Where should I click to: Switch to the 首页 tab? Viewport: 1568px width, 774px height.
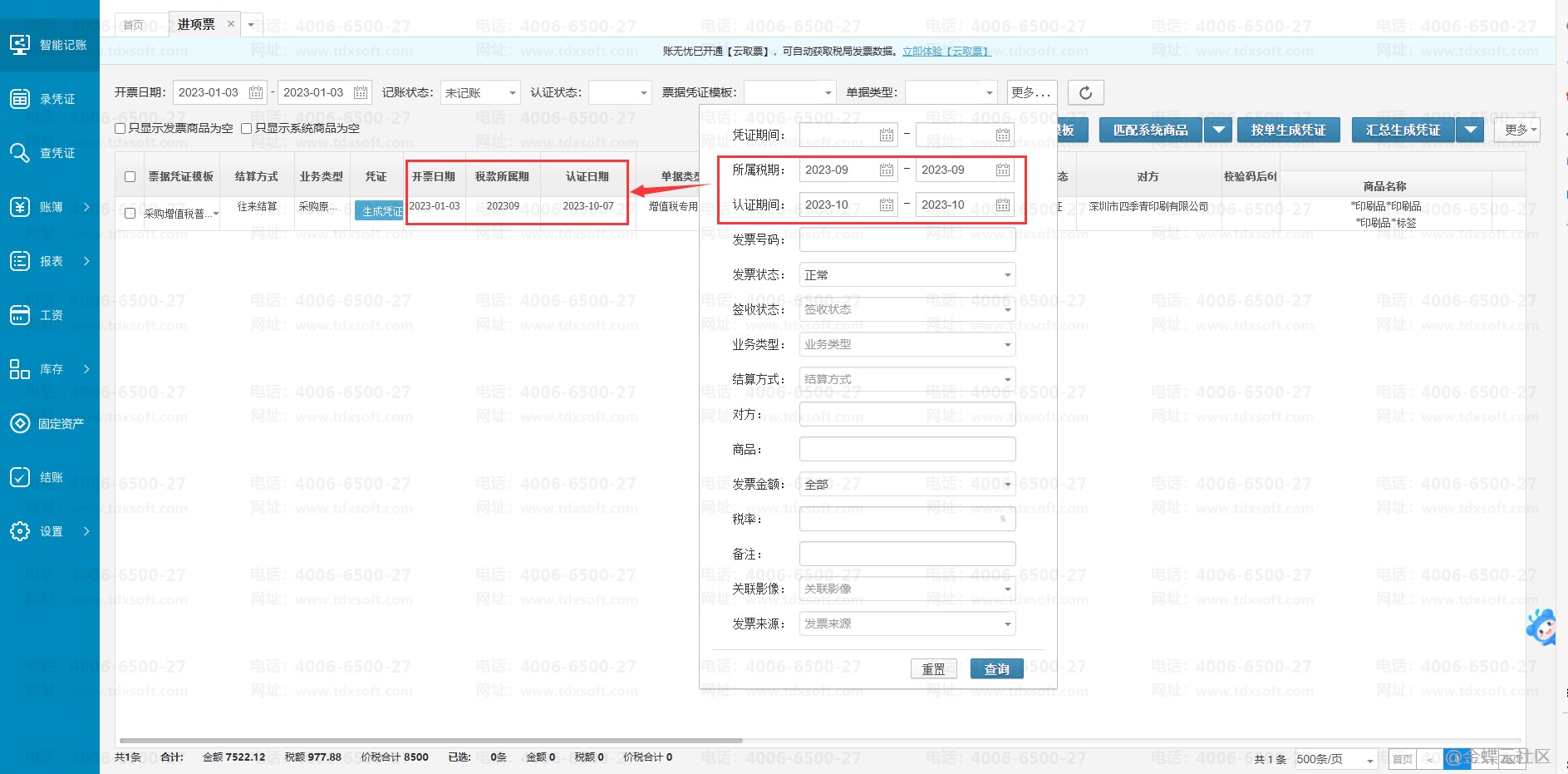coord(134,25)
